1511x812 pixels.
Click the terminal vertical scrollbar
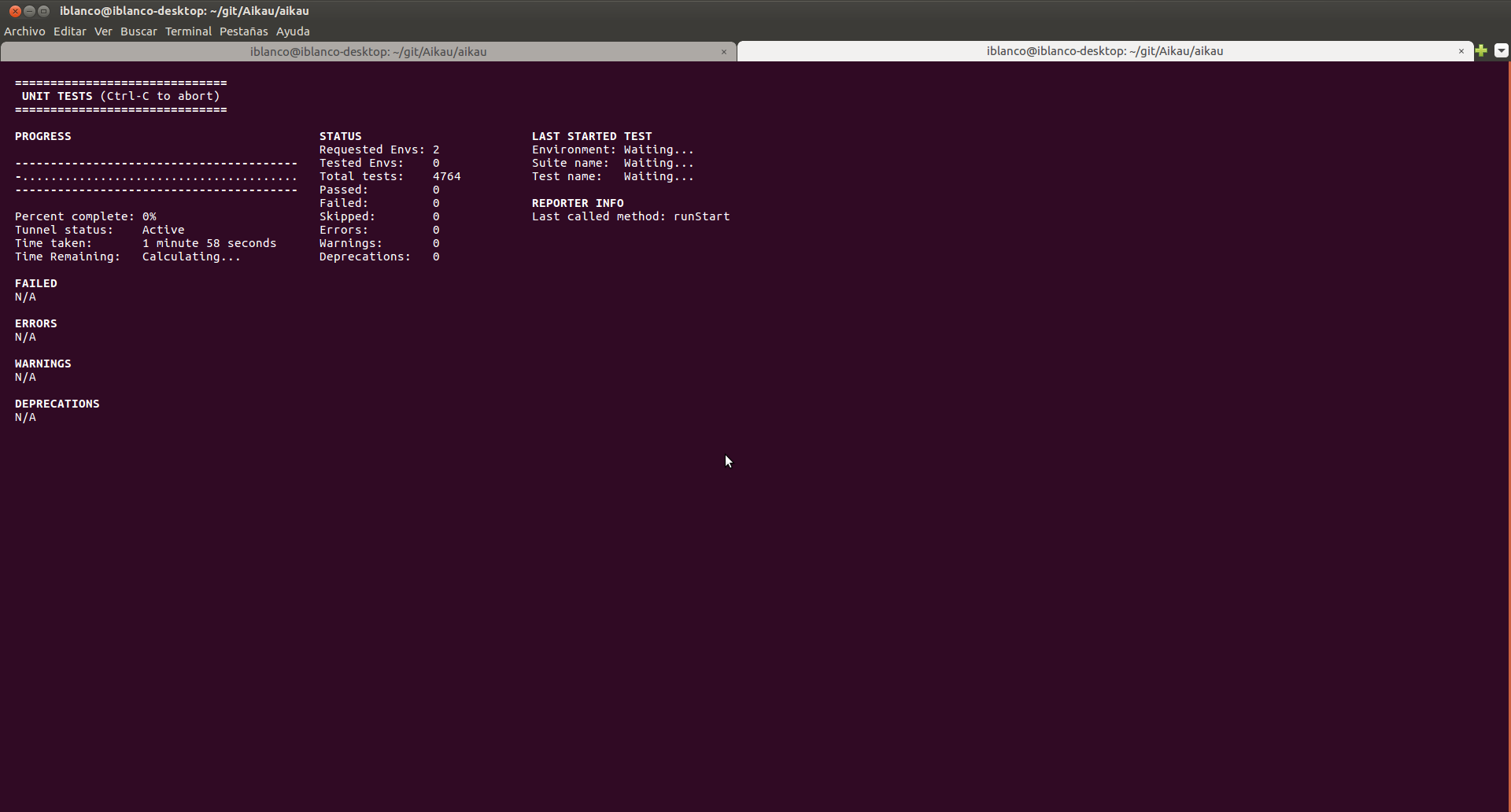(x=1508, y=437)
